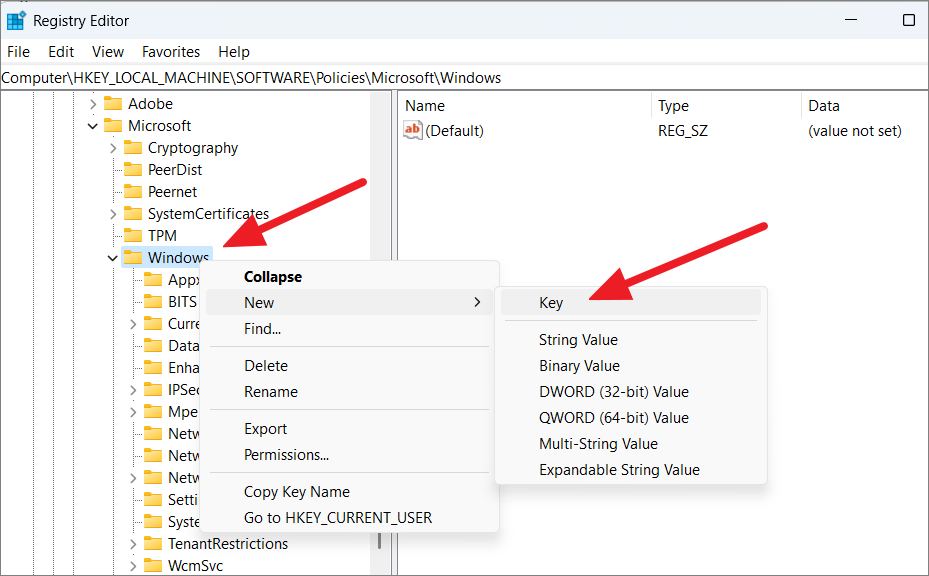Screen dimensions: 929x576
Task: Select the PeerDist key label
Action: (175, 170)
